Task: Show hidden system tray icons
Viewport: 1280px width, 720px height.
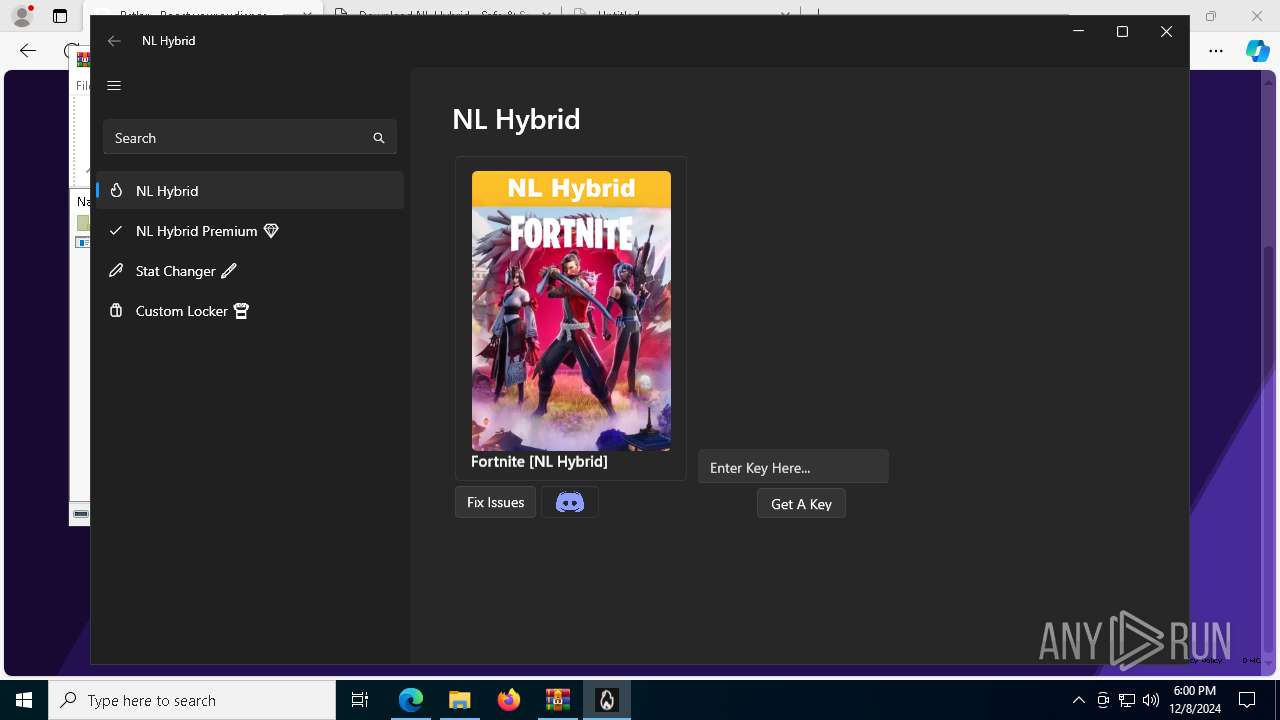Action: click(1078, 700)
